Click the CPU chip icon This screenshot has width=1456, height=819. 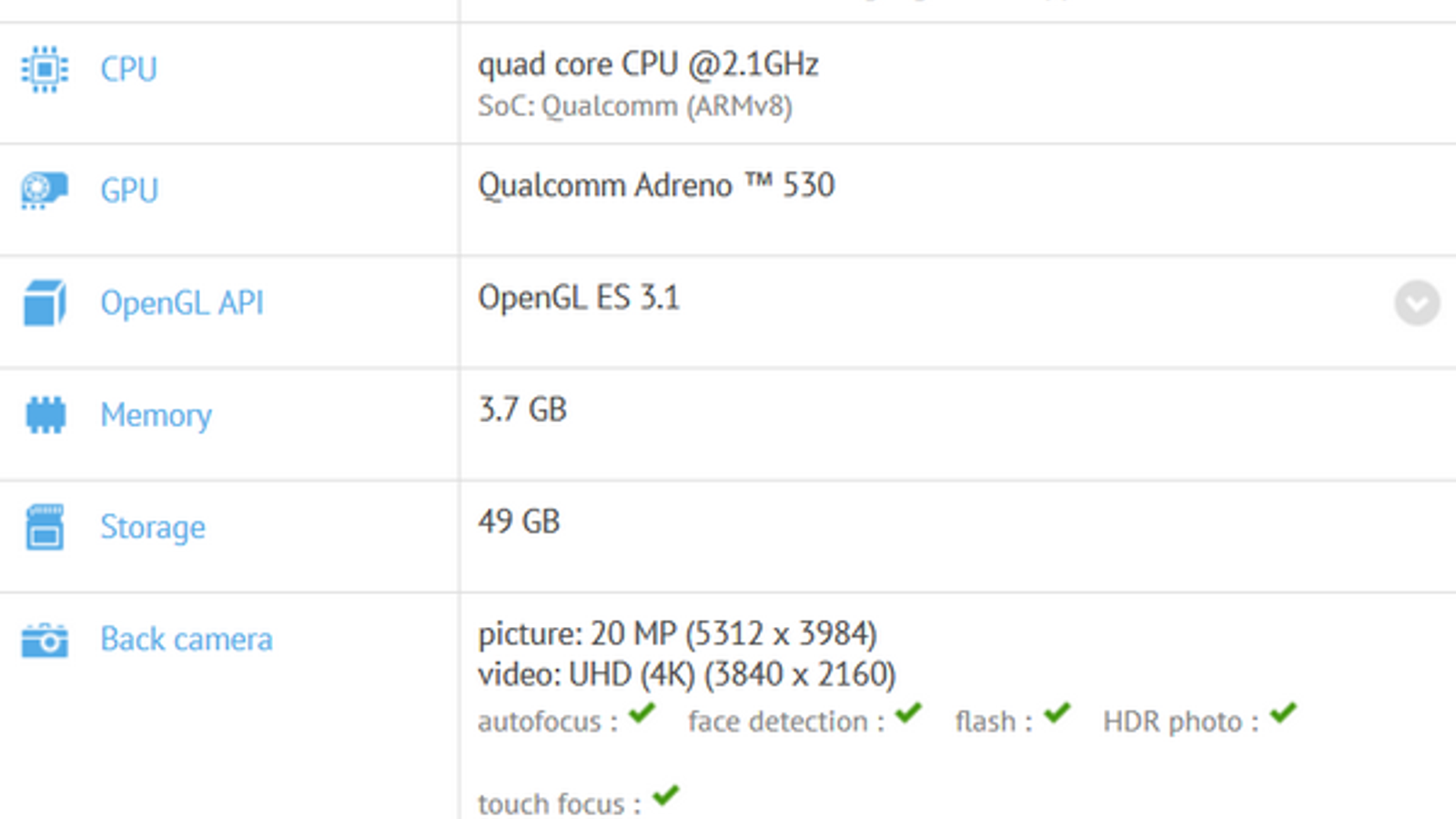point(45,69)
